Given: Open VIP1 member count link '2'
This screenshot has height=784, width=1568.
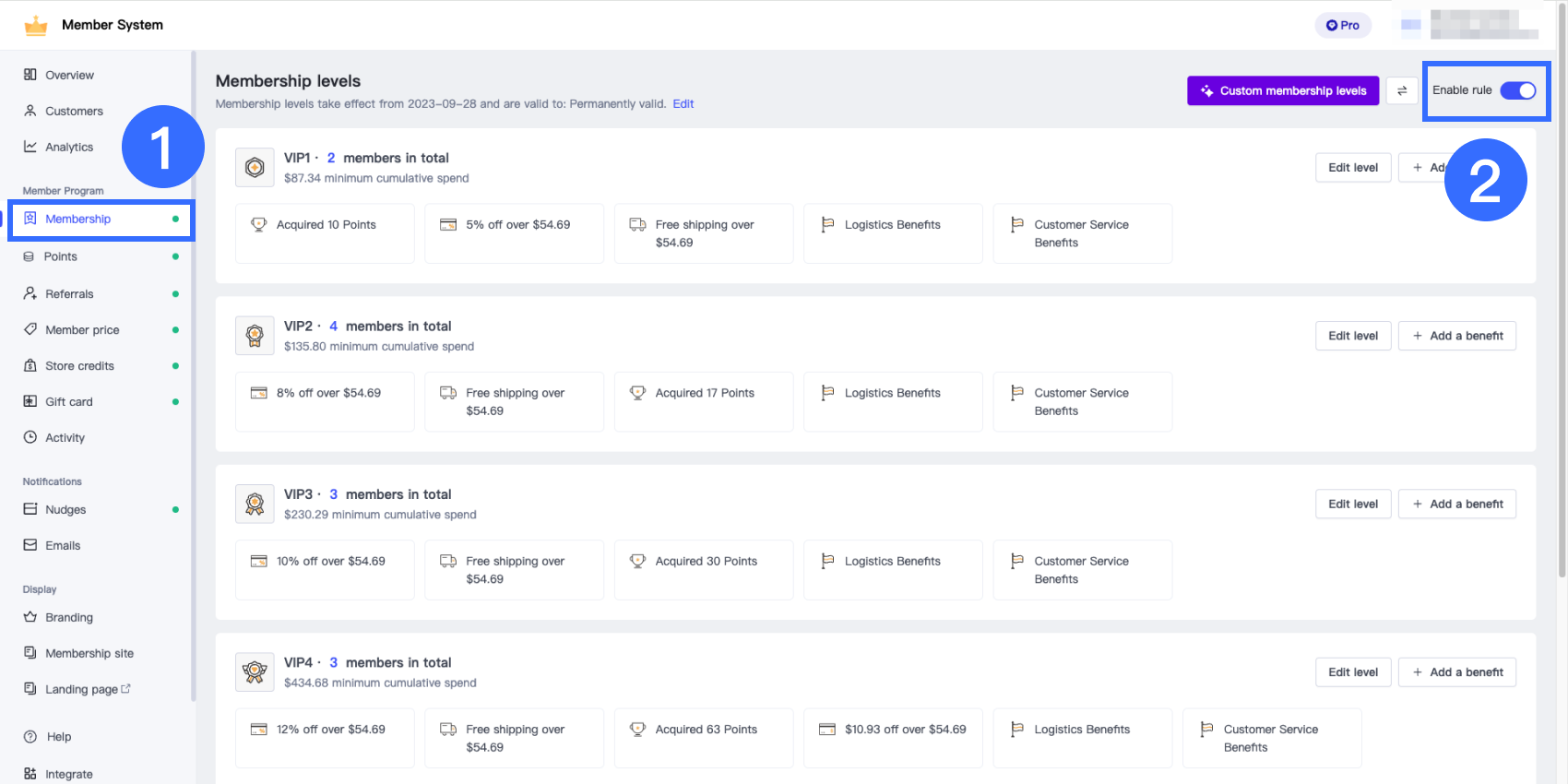Looking at the screenshot, I should 331,158.
